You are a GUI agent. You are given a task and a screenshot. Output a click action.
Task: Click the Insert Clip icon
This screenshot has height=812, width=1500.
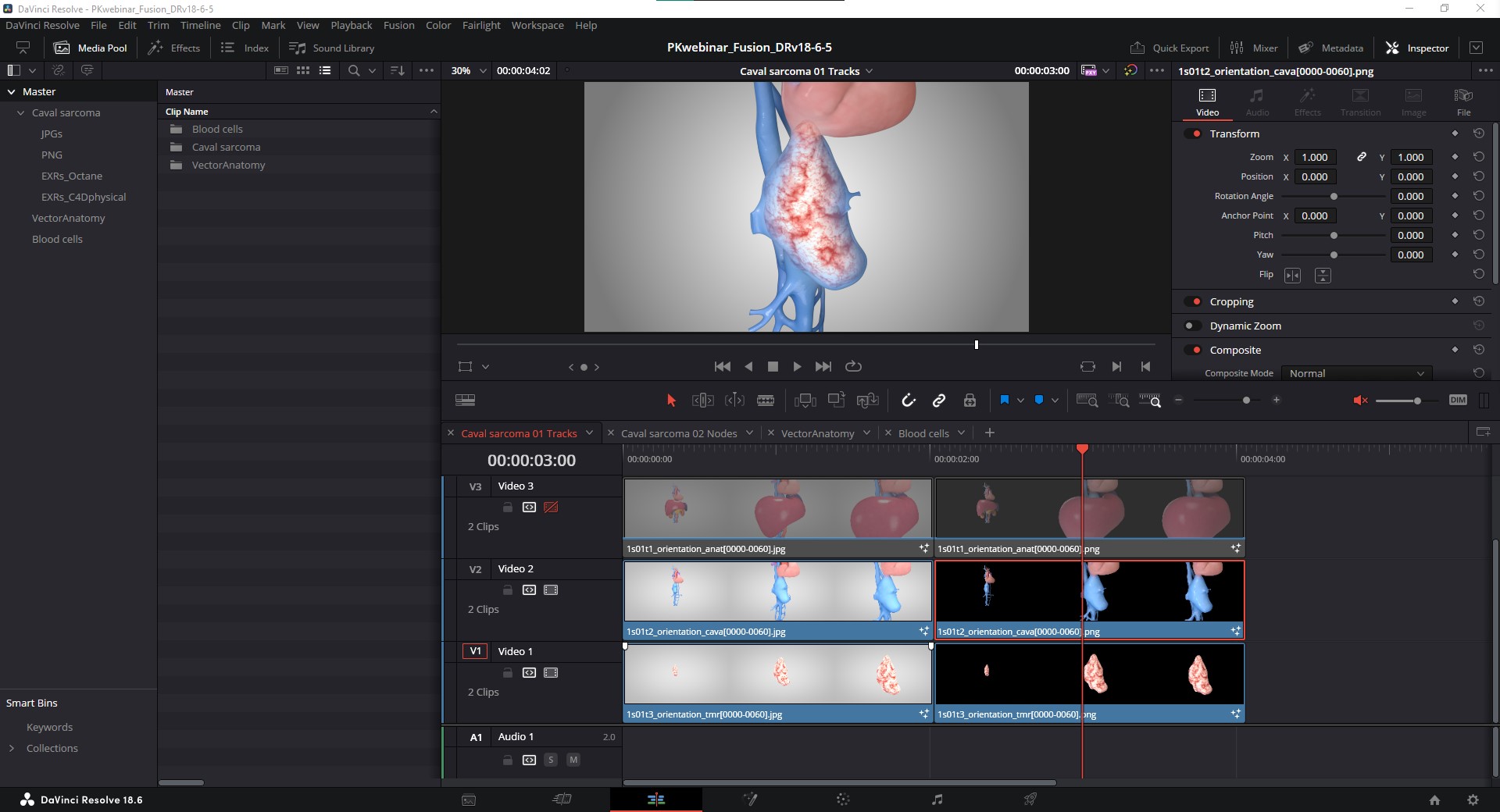coord(805,400)
